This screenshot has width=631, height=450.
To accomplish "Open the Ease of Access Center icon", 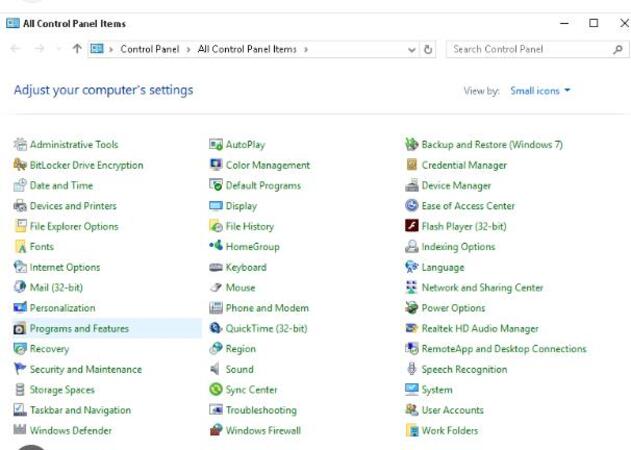I will click(412, 206).
